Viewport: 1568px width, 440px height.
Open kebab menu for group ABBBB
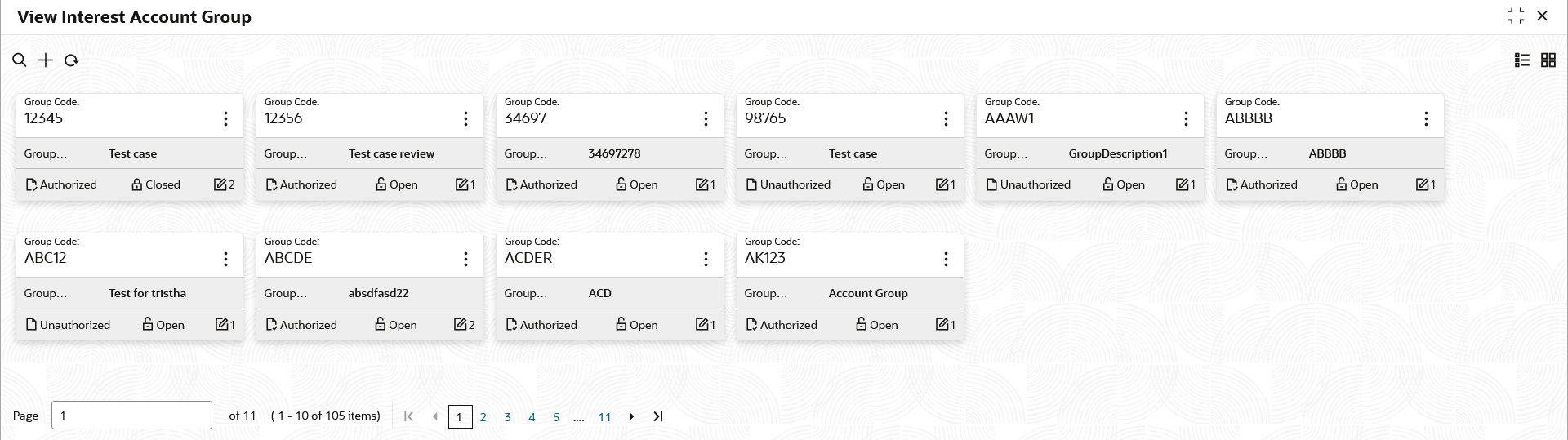tap(1426, 119)
